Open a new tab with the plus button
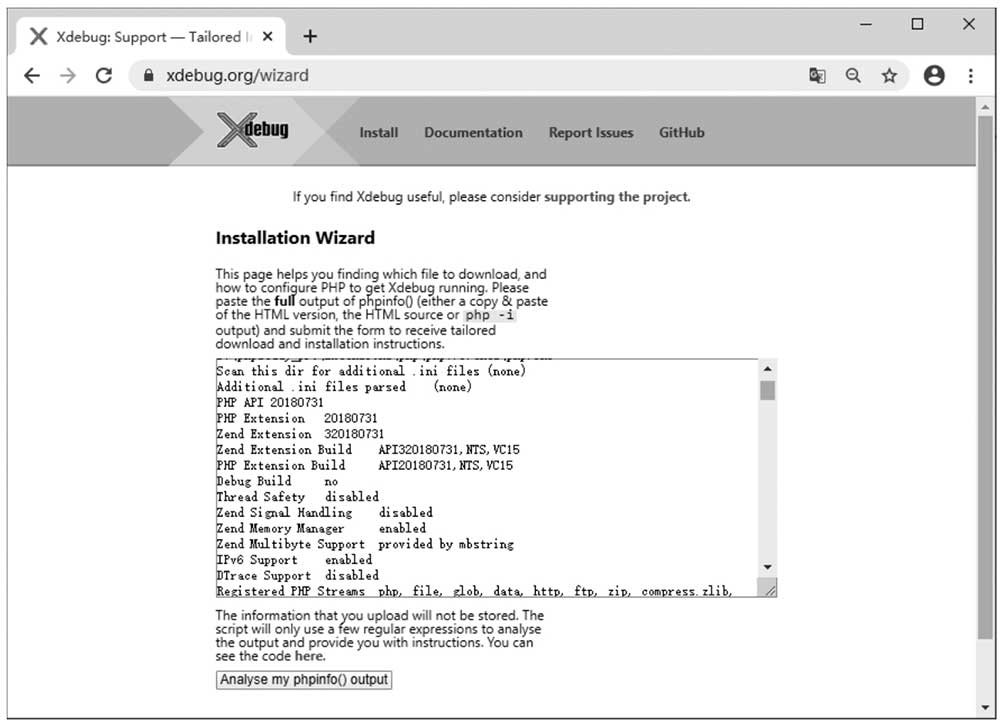1000x722 pixels. point(310,36)
